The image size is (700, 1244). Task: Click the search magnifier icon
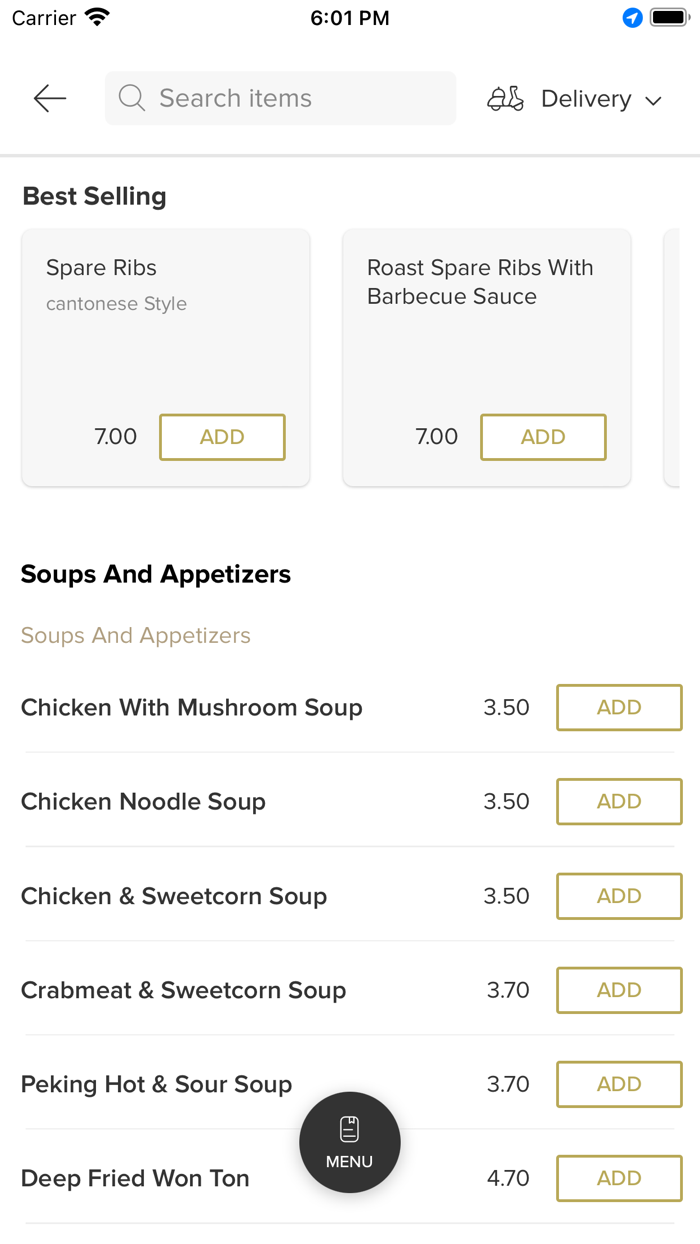pos(131,98)
